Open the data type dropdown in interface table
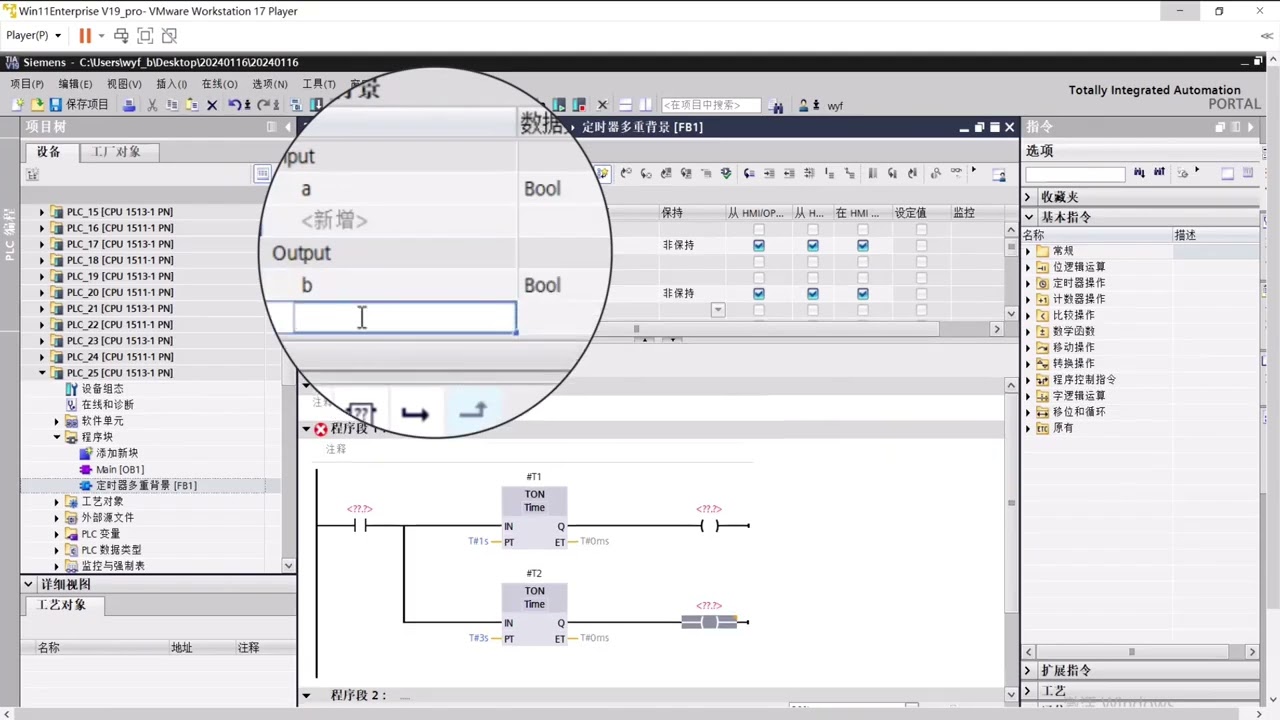Viewport: 1280px width, 720px height. [x=718, y=310]
